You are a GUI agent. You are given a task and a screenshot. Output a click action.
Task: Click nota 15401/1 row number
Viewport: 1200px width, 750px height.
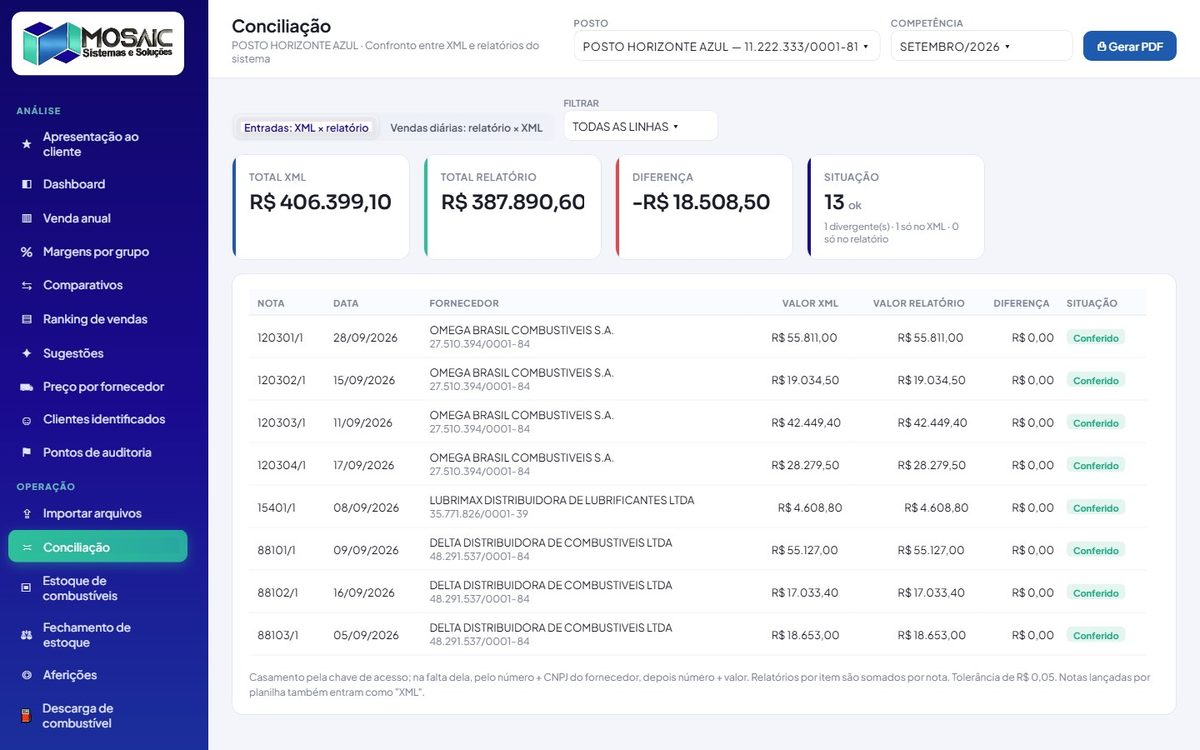coord(277,508)
